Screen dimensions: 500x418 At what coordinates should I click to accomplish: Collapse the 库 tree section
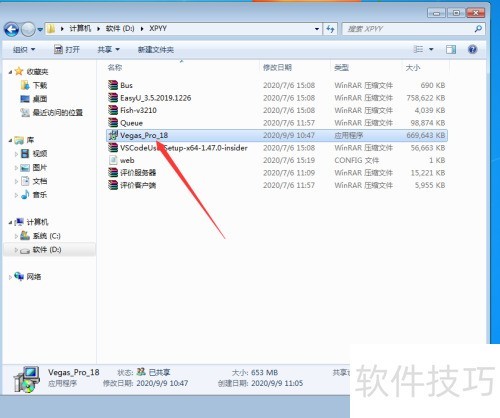coord(10,141)
